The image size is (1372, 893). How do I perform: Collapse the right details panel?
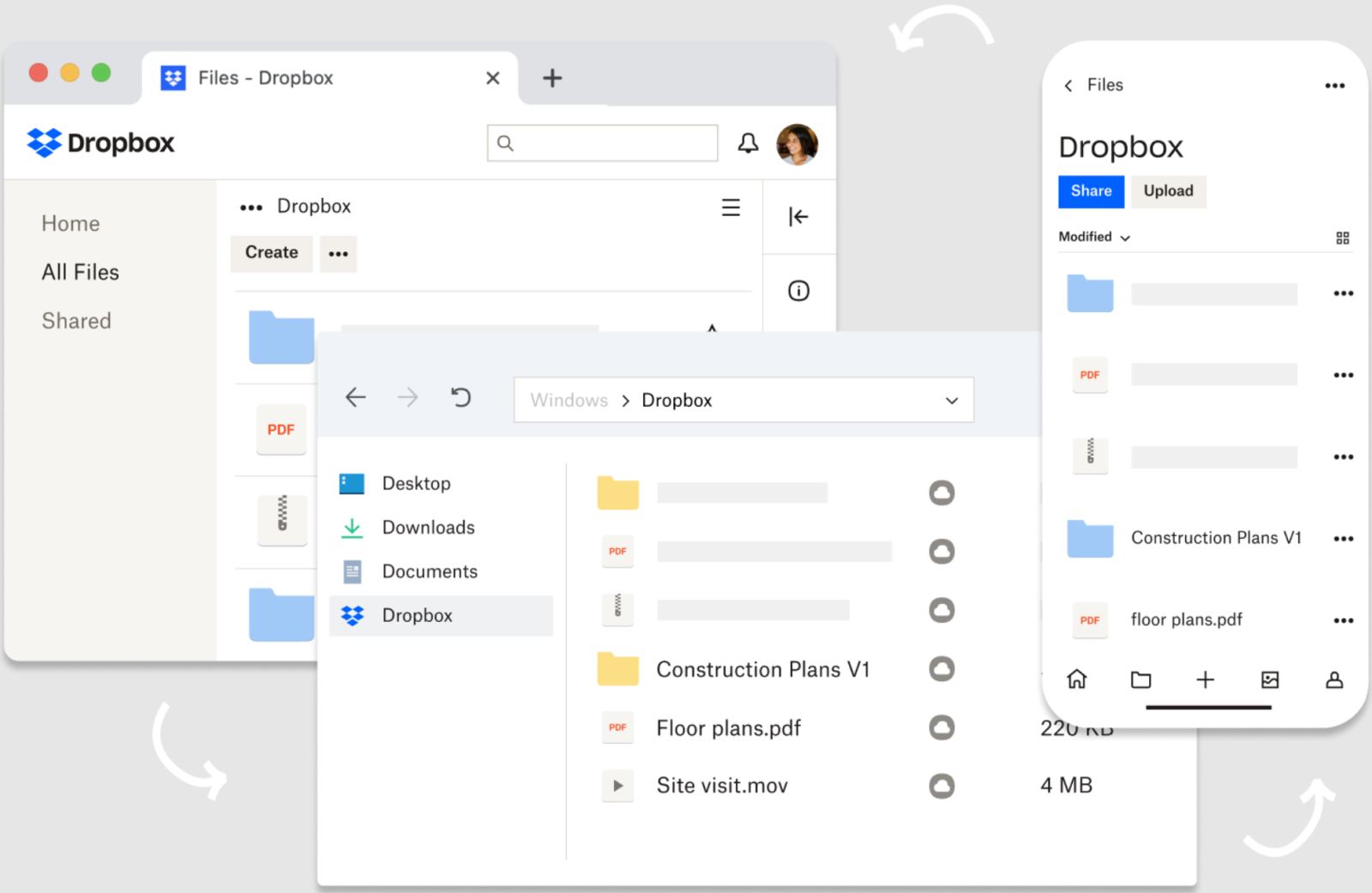(x=798, y=217)
